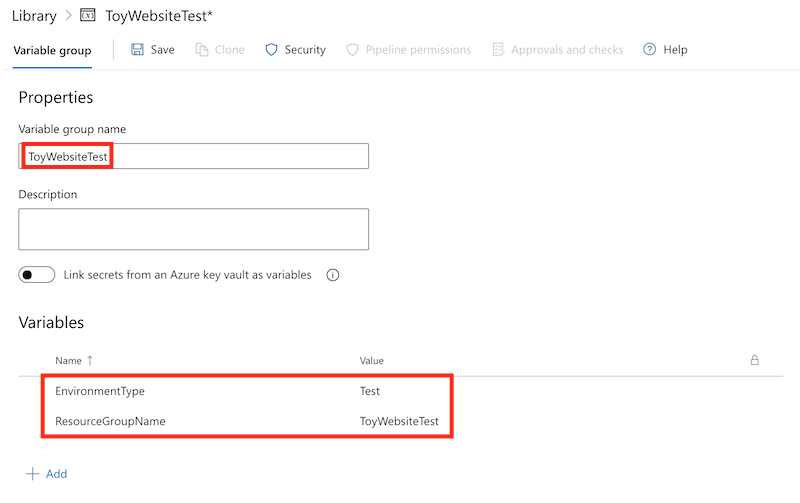The image size is (800, 503).
Task: Select the ResourceGroupName variable name
Action: point(110,421)
